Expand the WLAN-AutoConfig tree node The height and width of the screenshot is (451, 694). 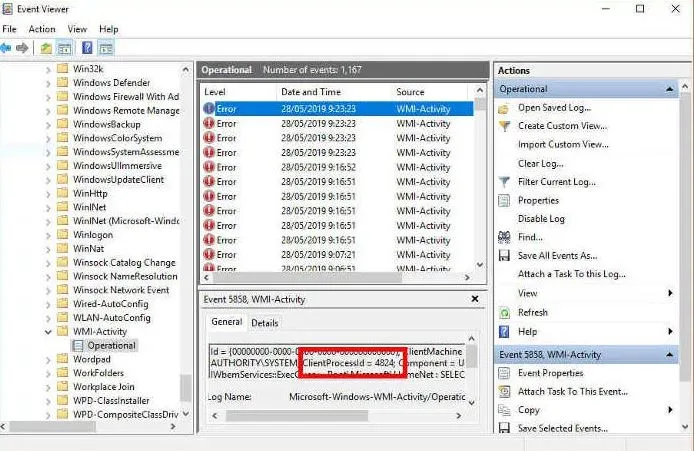(48, 318)
